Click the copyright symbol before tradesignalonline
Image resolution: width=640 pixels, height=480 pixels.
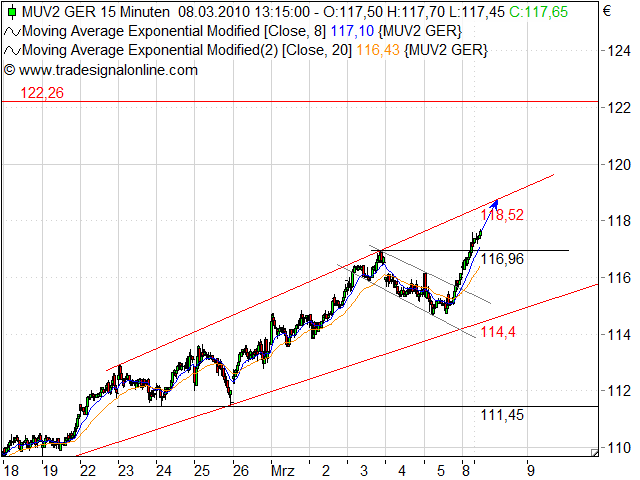[9, 69]
